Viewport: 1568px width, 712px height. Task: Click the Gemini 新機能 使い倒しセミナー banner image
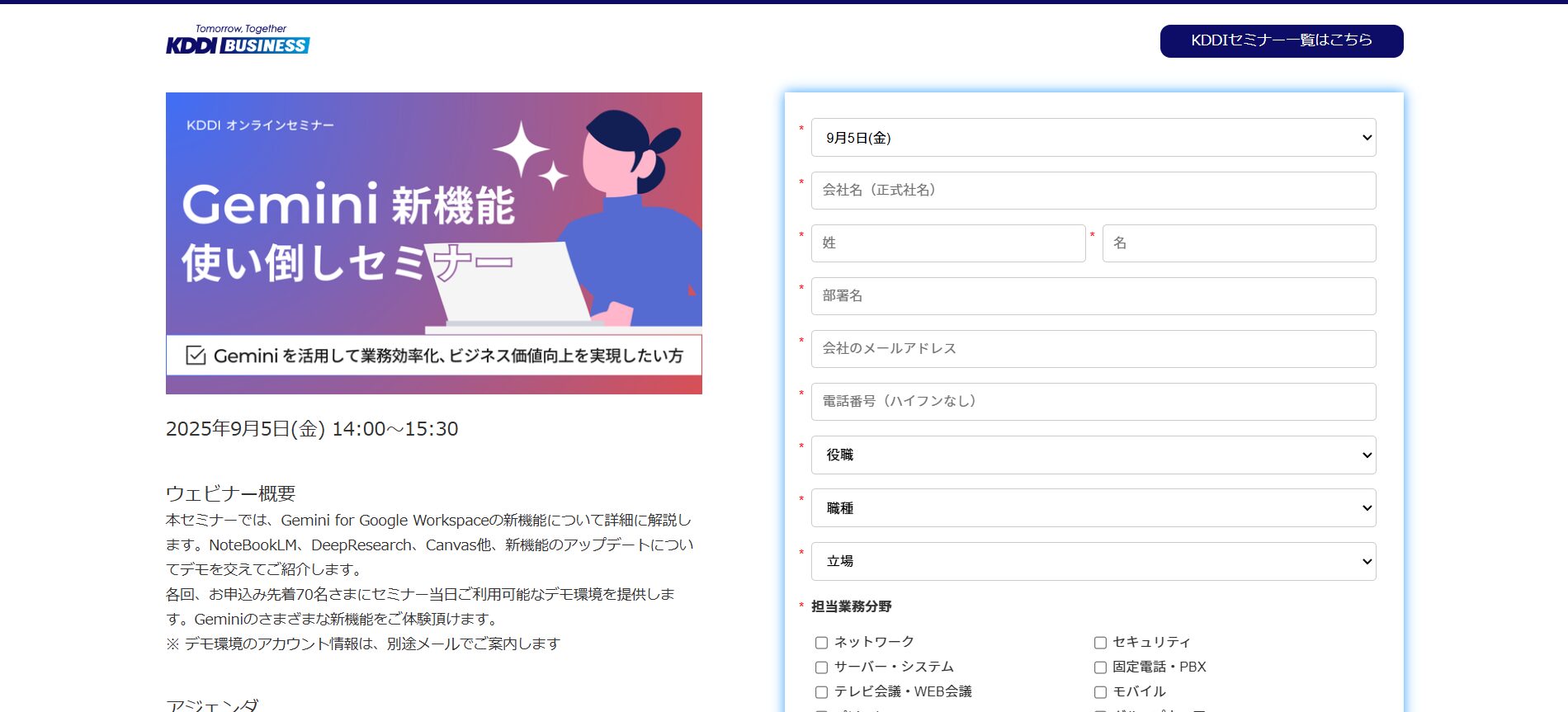tap(434, 243)
